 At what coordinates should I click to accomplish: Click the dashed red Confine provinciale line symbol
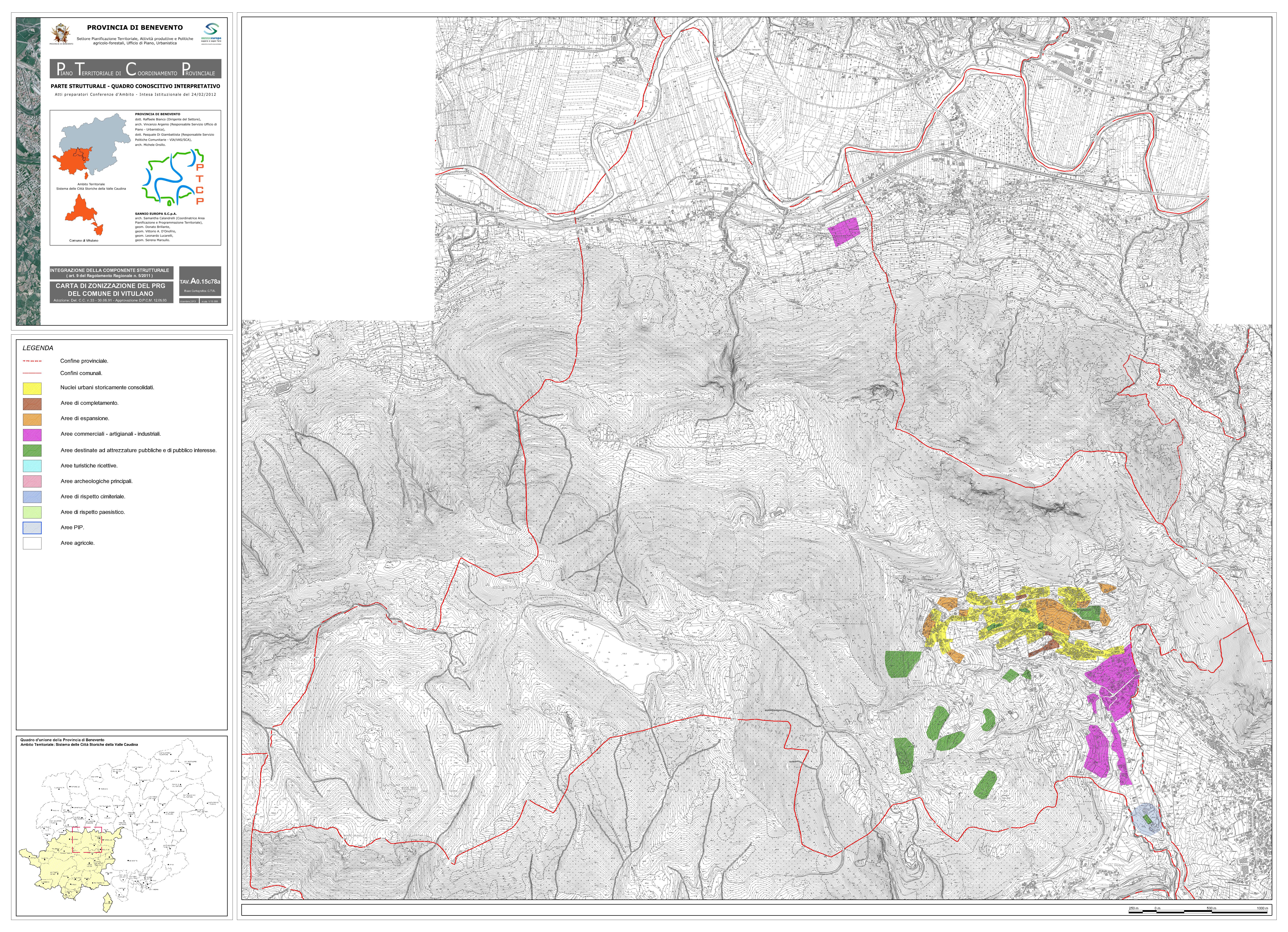click(32, 361)
